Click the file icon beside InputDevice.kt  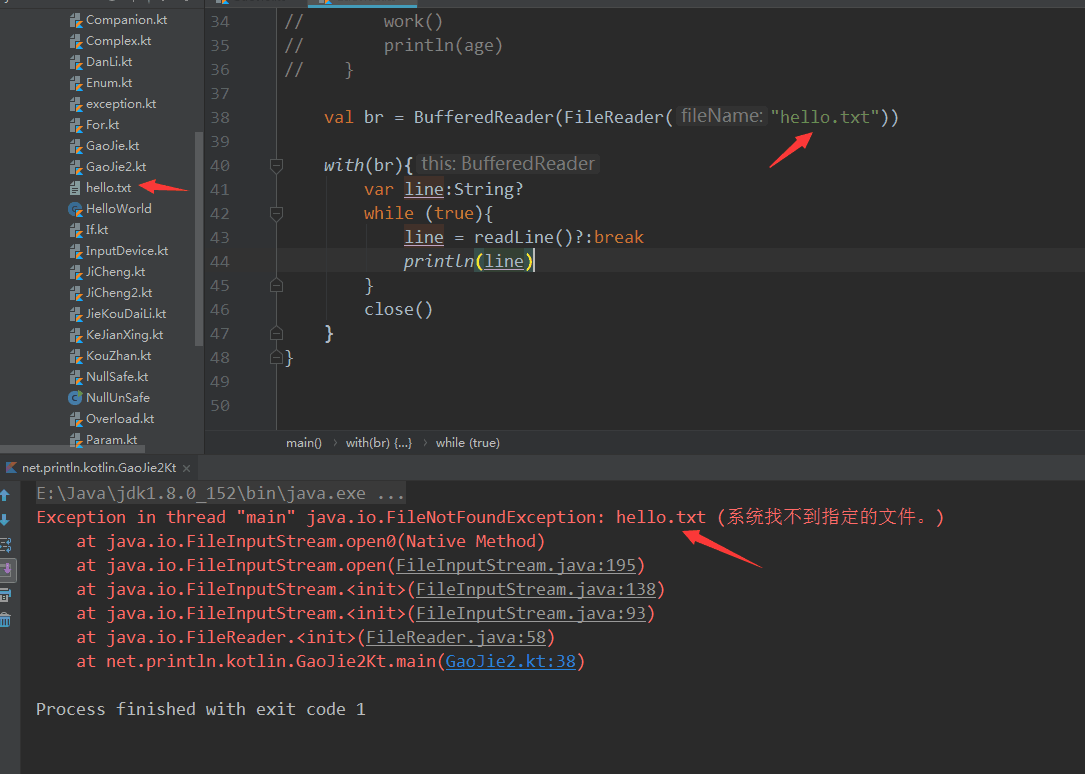(75, 251)
